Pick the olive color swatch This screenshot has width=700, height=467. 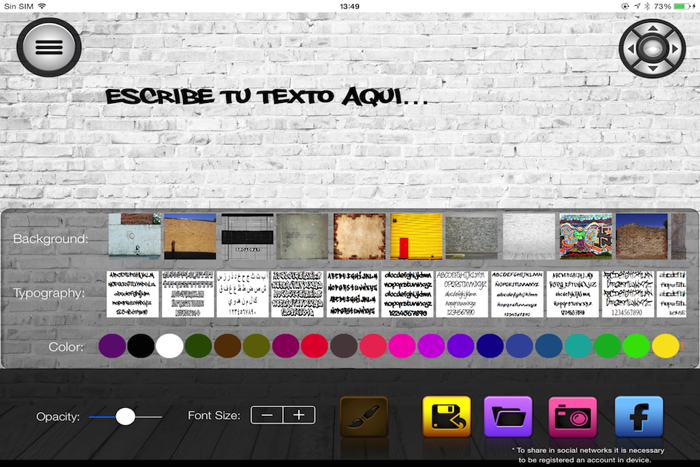tap(256, 346)
